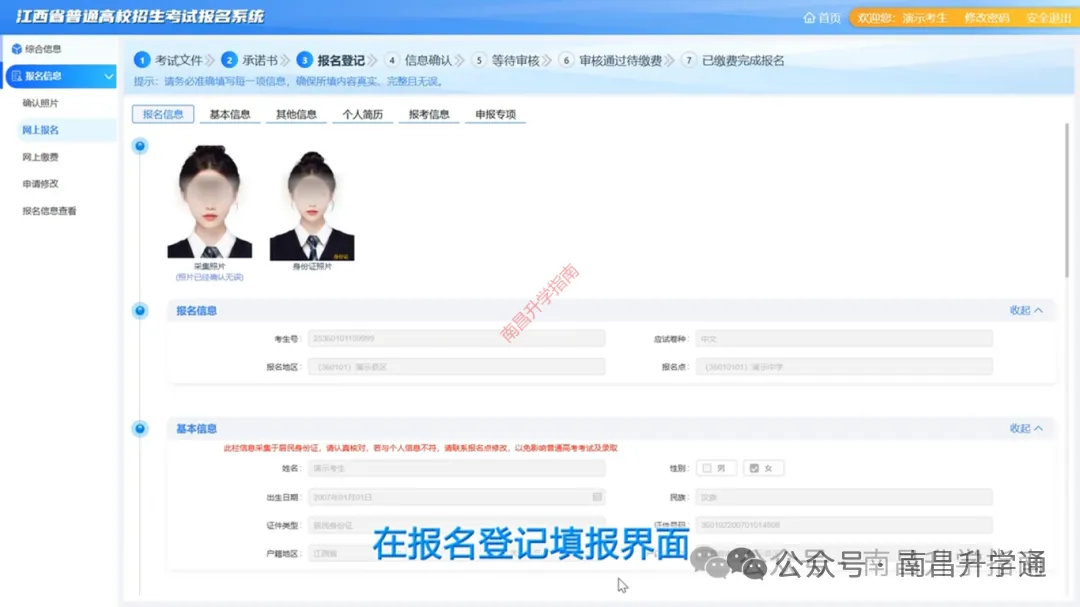
Task: Click the 报名点 field
Action: tap(844, 367)
